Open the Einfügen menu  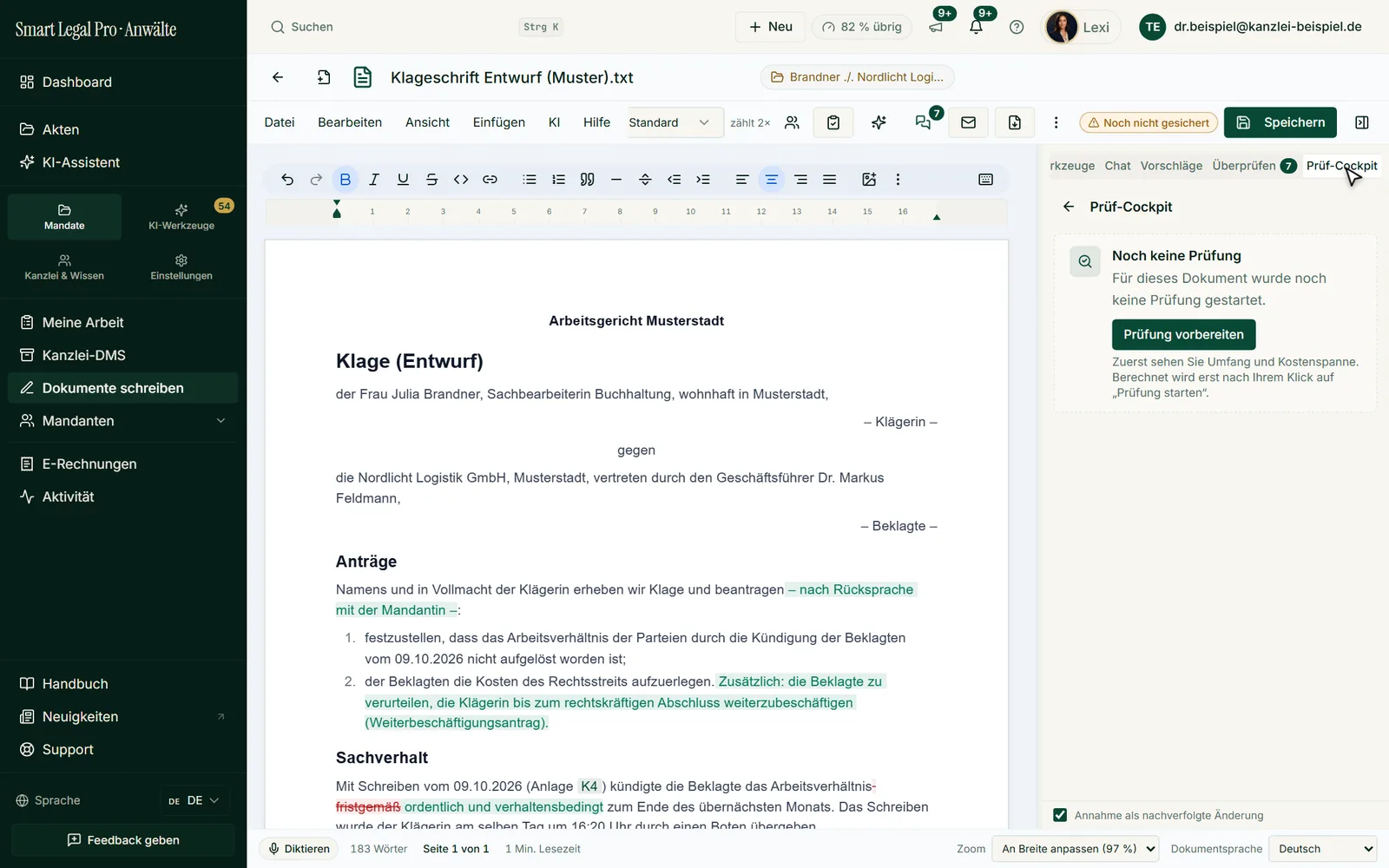[x=499, y=122]
